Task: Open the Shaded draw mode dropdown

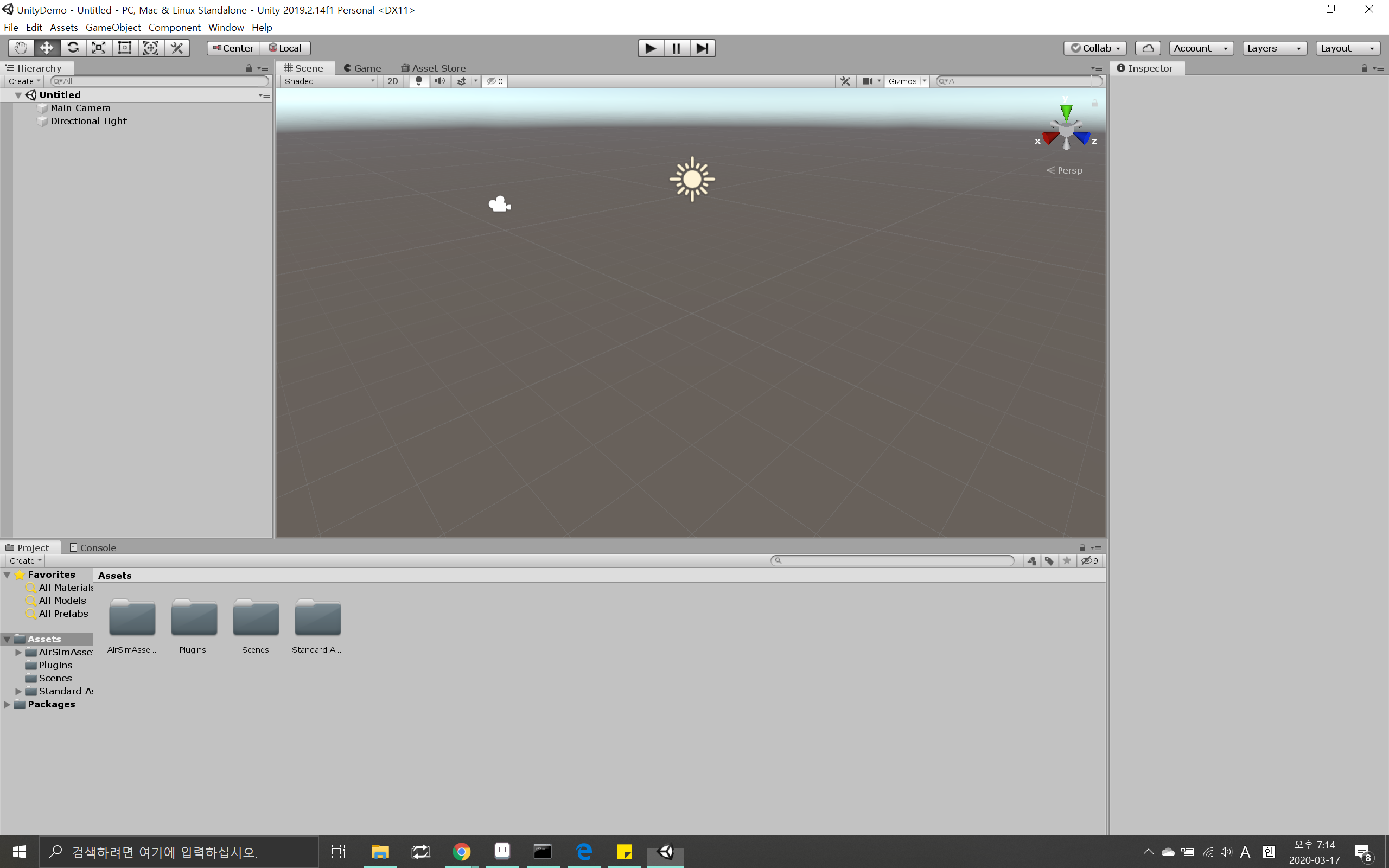Action: click(x=329, y=81)
